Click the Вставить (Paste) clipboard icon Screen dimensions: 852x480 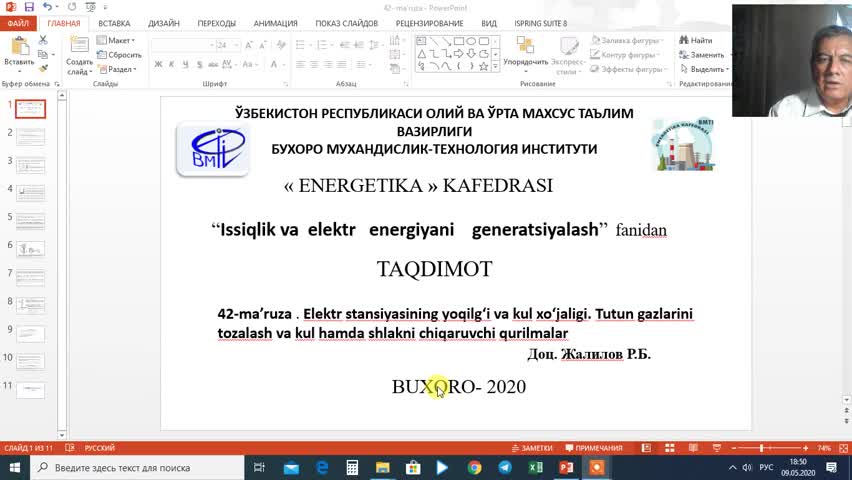point(19,47)
